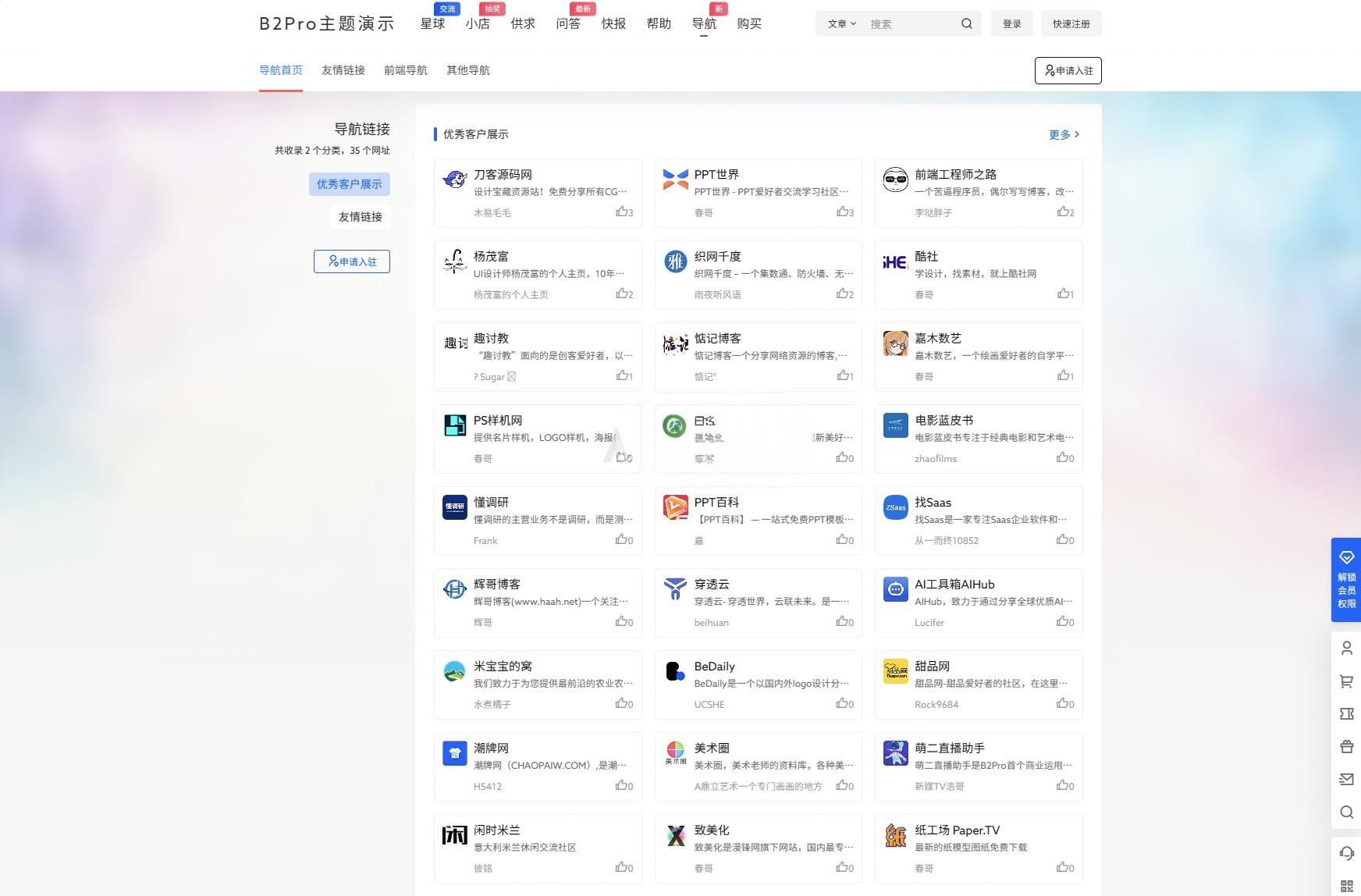
Task: Open the mail messages sidebar icon
Action: point(1346,779)
